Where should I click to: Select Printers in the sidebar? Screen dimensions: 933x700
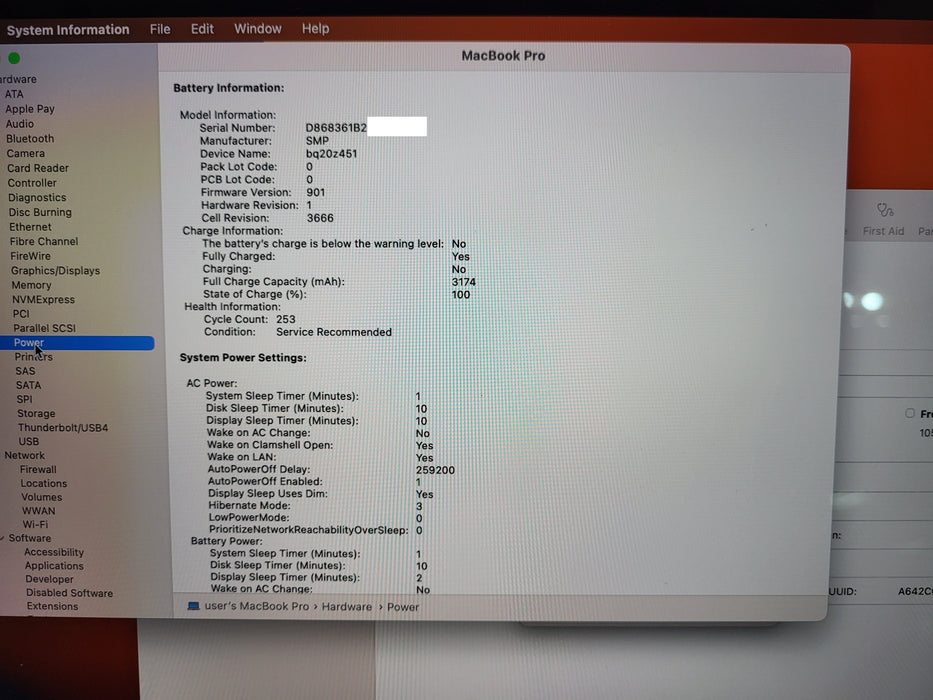coord(33,357)
